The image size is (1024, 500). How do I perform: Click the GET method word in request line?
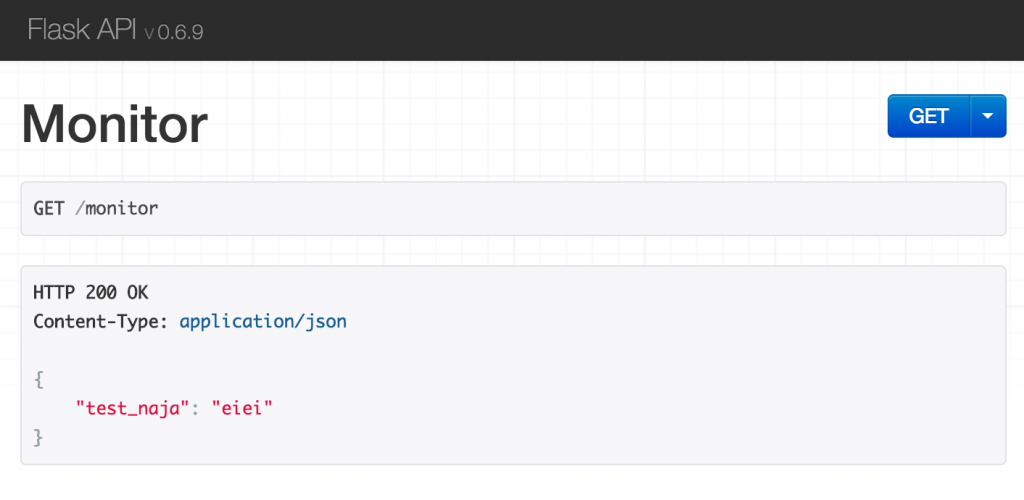click(x=49, y=208)
